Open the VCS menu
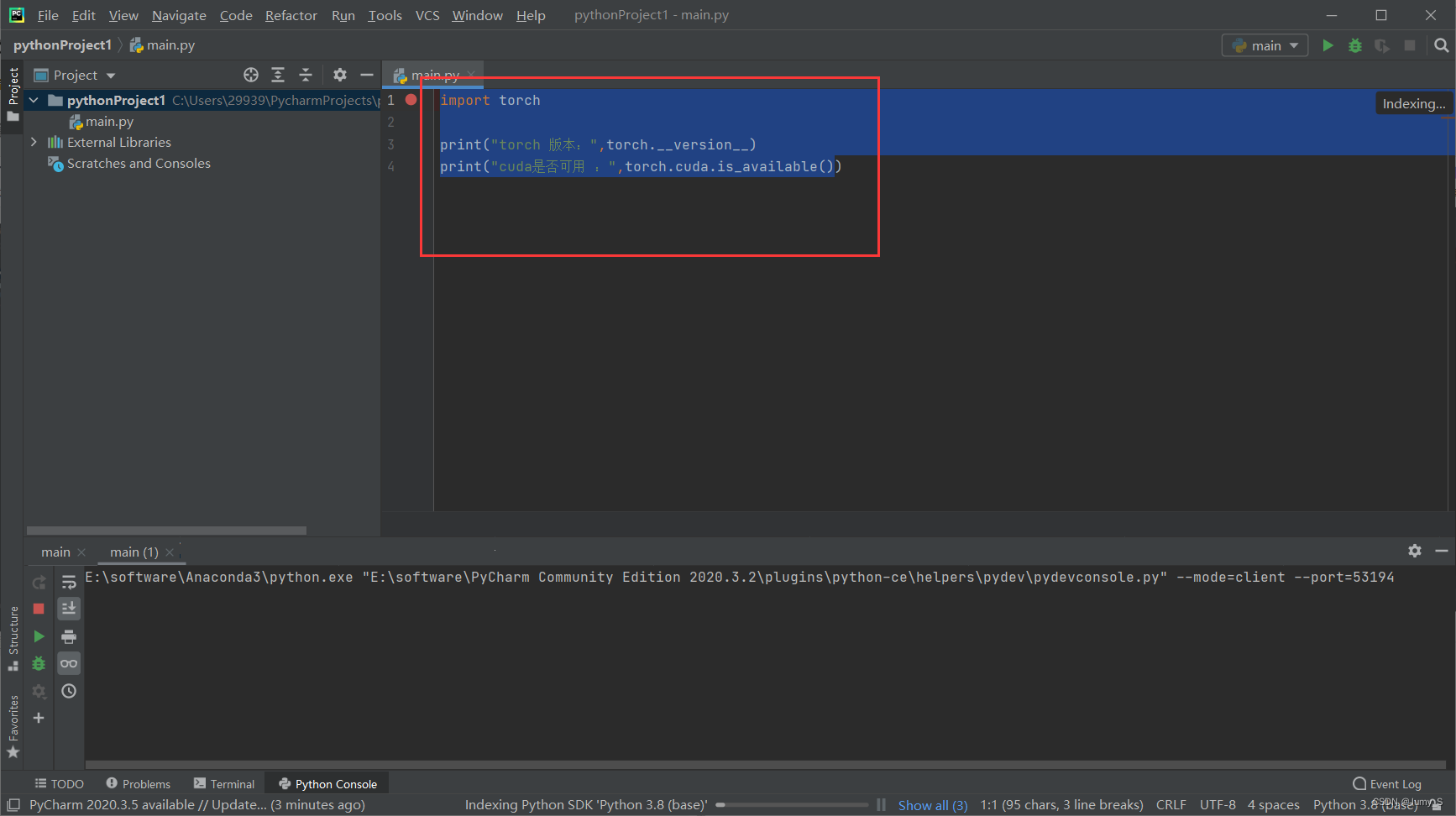 tap(427, 15)
